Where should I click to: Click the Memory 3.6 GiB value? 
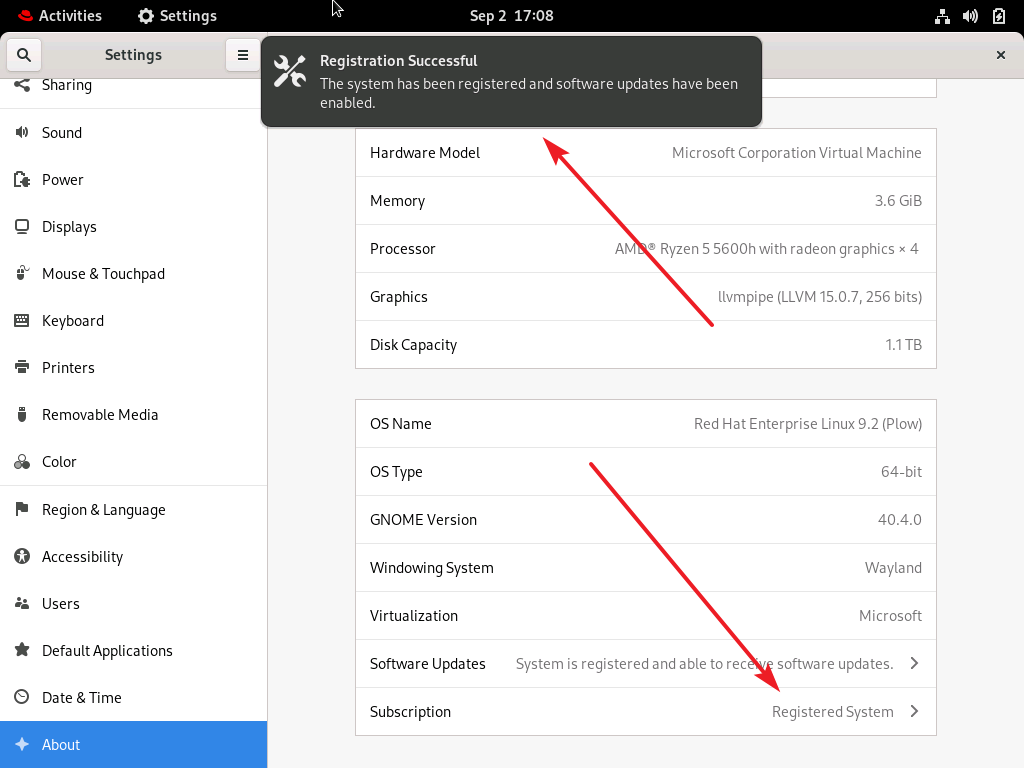click(x=898, y=200)
